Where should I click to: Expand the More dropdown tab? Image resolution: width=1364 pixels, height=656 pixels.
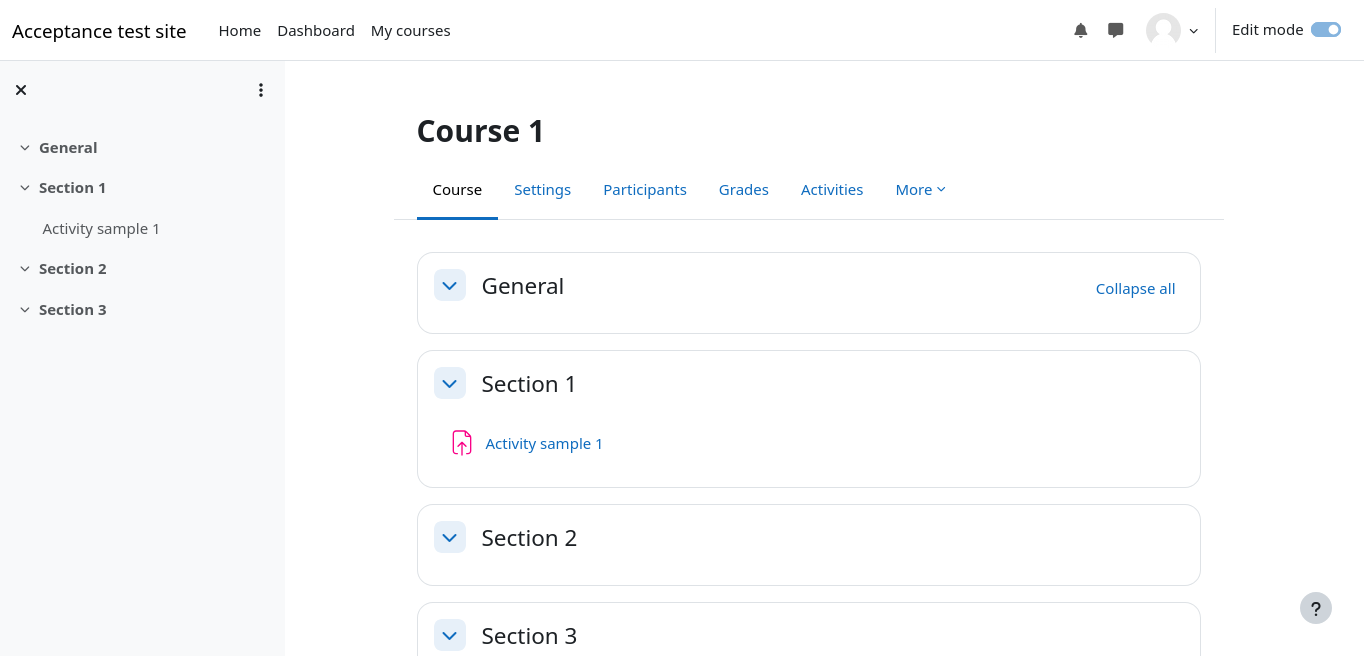[920, 190]
